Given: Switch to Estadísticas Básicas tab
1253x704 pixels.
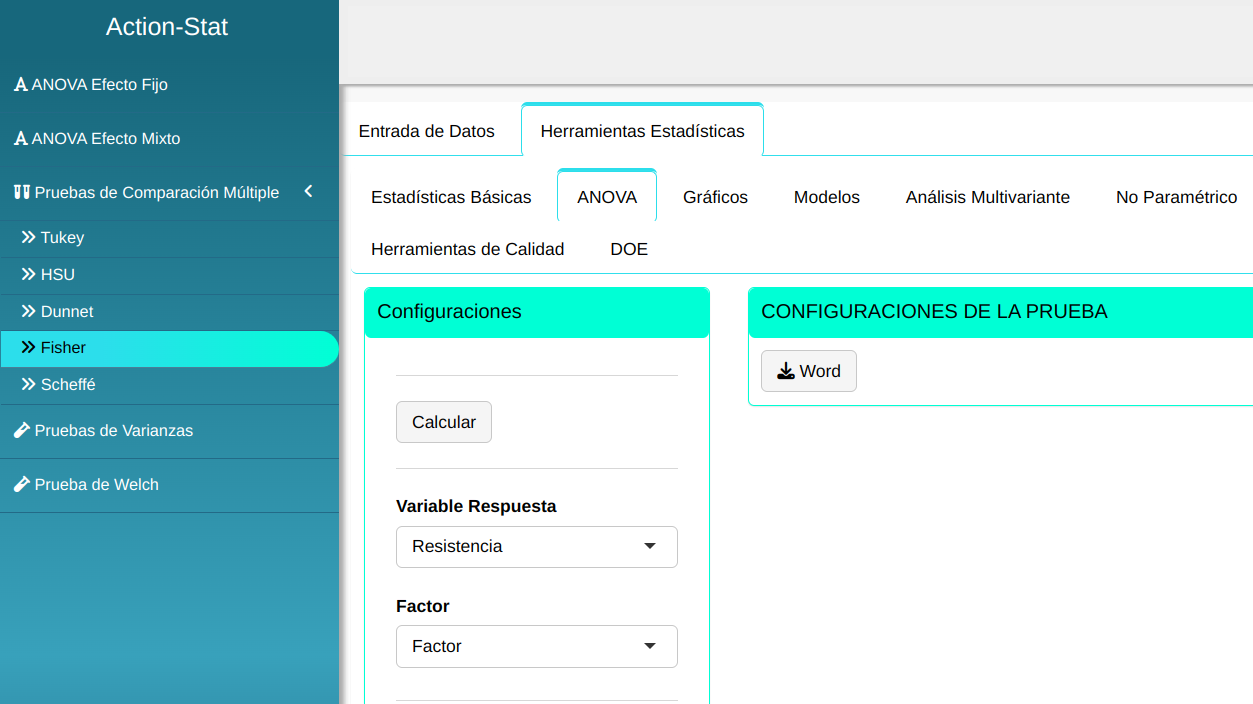Looking at the screenshot, I should coord(451,197).
